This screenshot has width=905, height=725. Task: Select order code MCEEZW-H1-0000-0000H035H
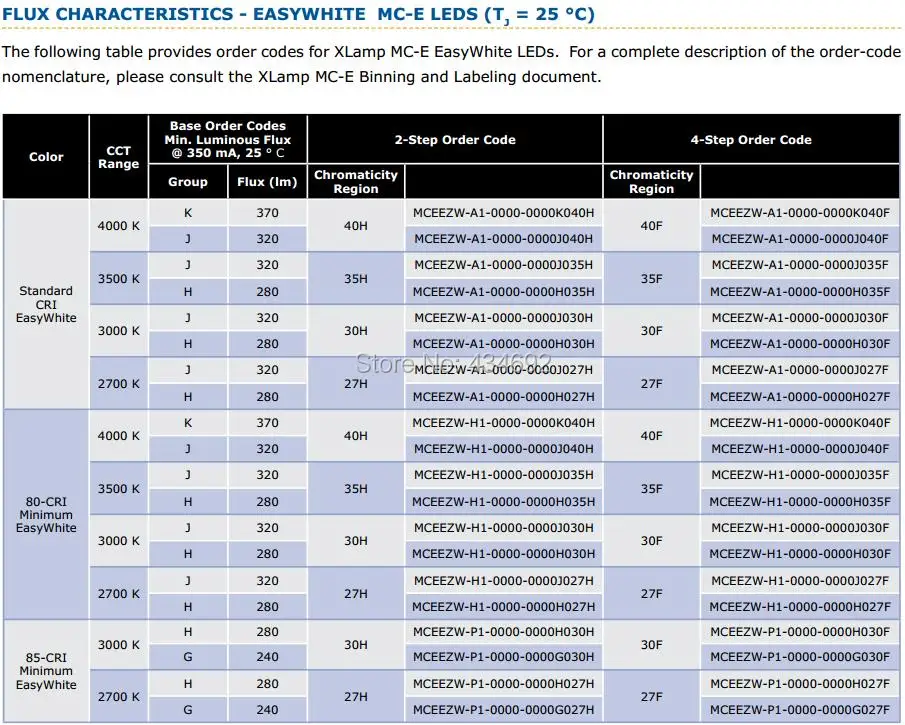pyautogui.click(x=503, y=502)
